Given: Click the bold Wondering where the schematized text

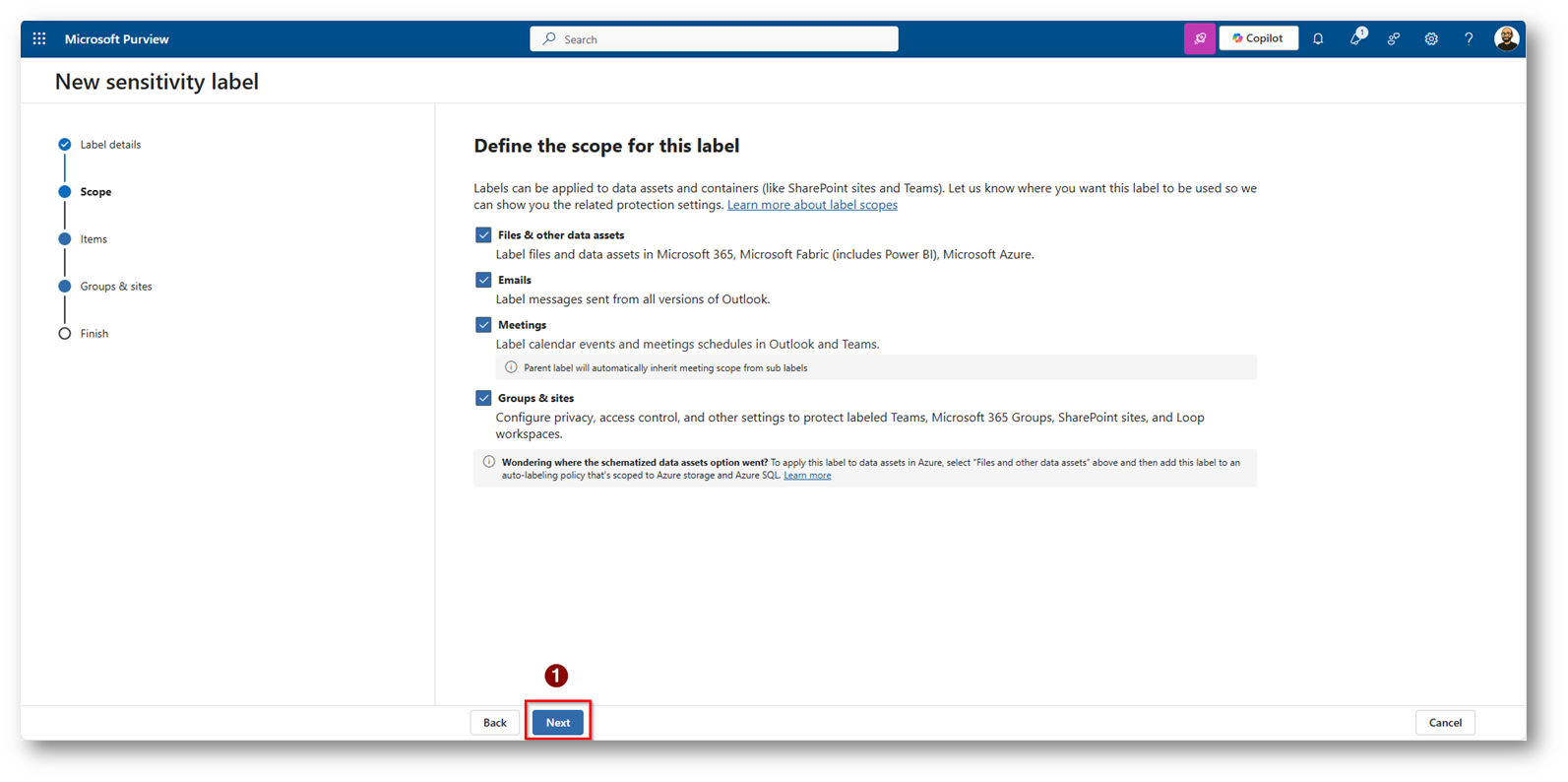Looking at the screenshot, I should click(x=635, y=462).
